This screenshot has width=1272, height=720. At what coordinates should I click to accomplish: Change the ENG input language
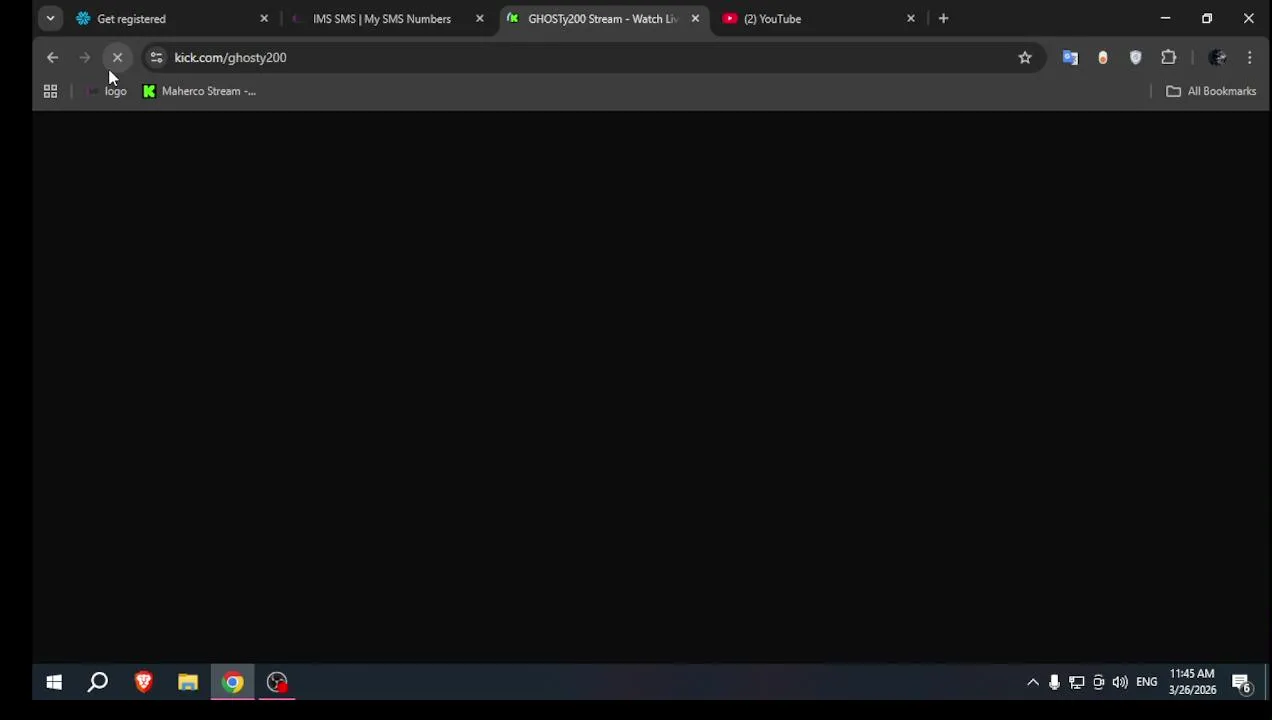[x=1146, y=682]
